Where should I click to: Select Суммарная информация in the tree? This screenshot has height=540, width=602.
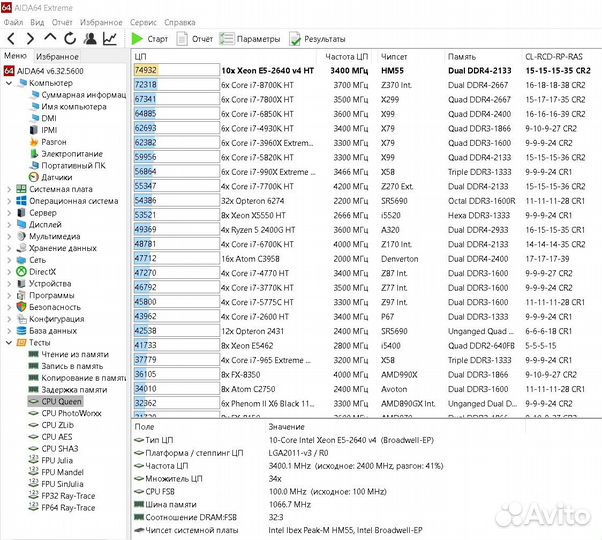point(84,95)
